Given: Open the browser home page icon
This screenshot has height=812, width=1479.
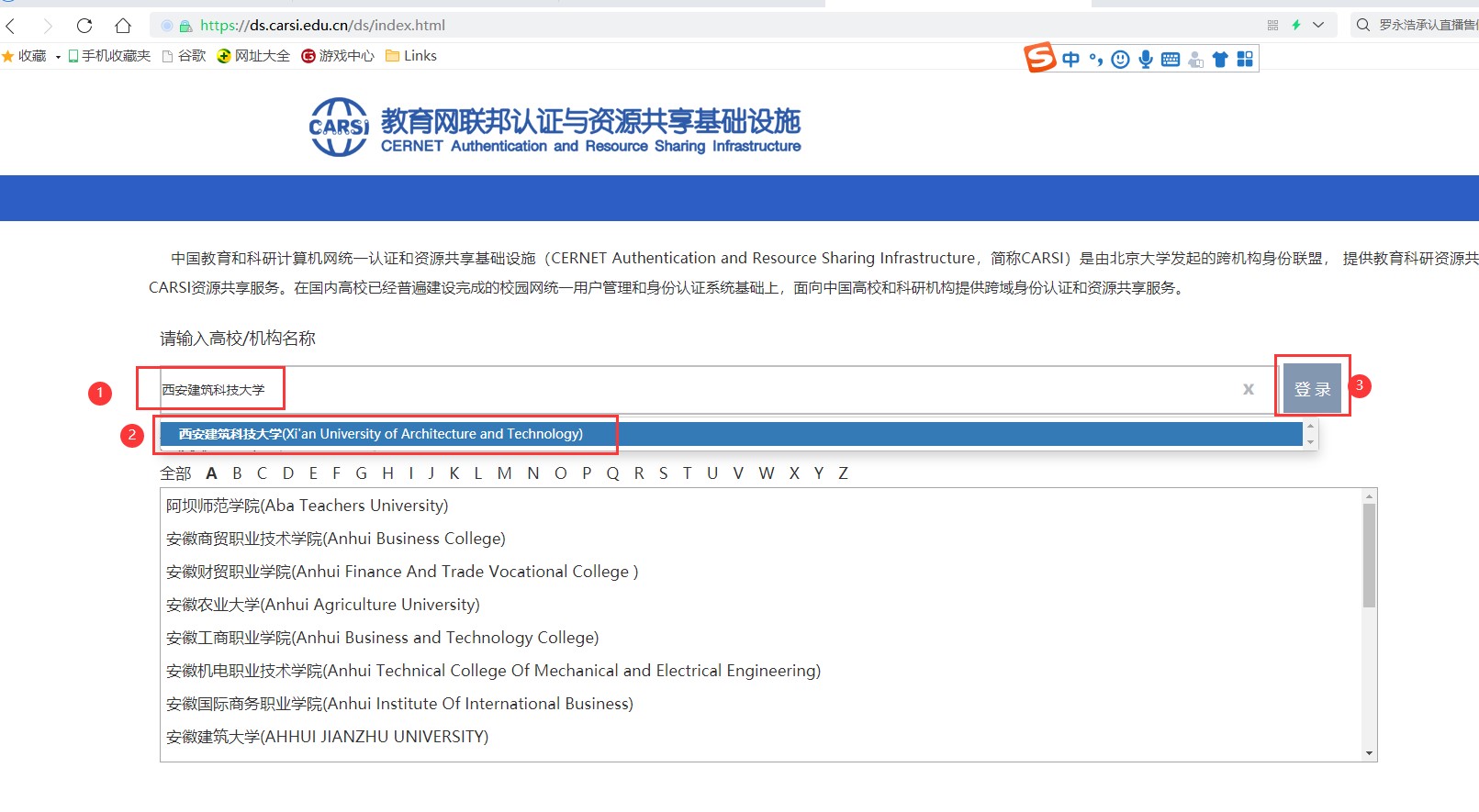Looking at the screenshot, I should click(123, 26).
